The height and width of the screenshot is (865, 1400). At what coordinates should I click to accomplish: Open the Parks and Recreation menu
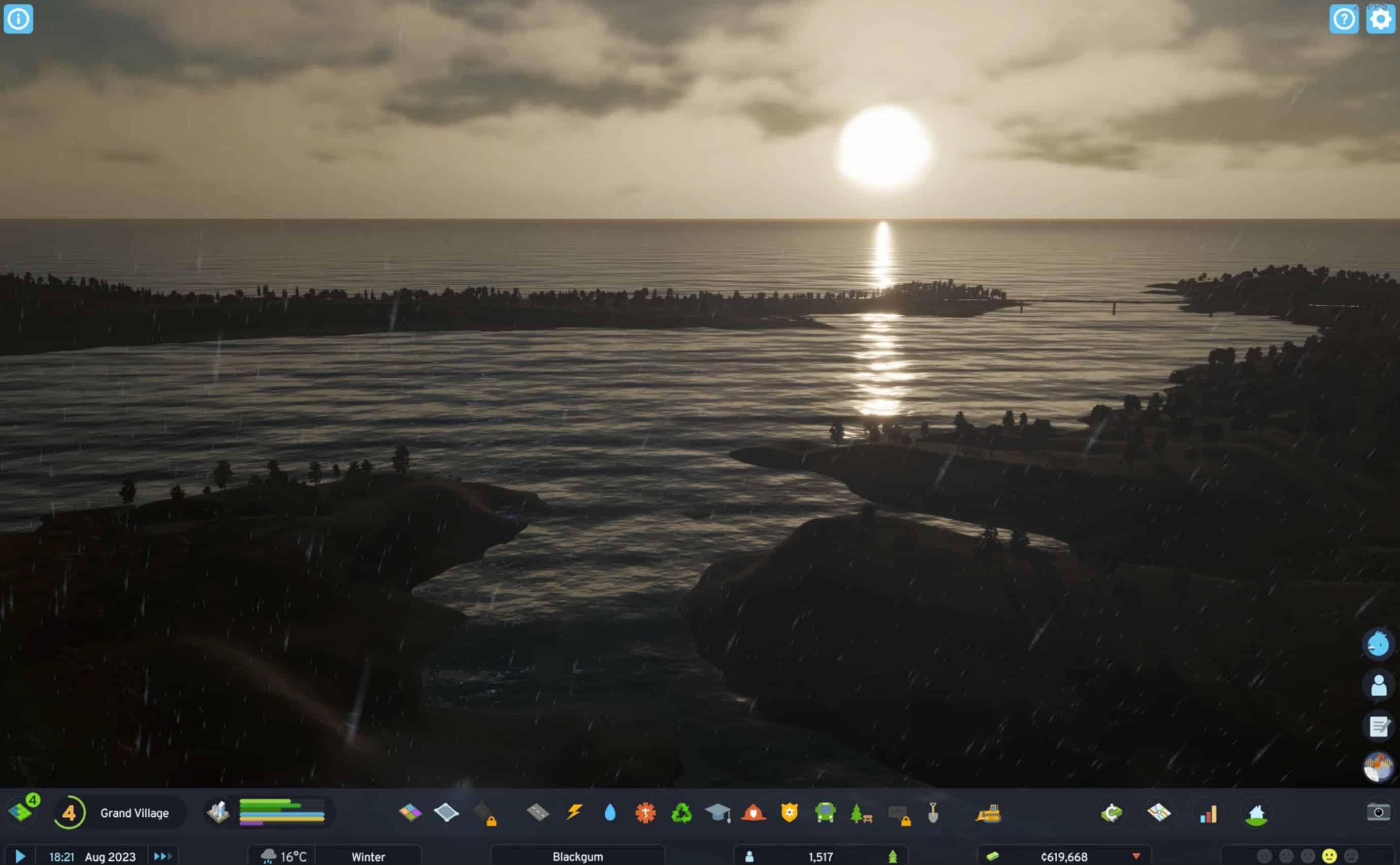[x=862, y=812]
